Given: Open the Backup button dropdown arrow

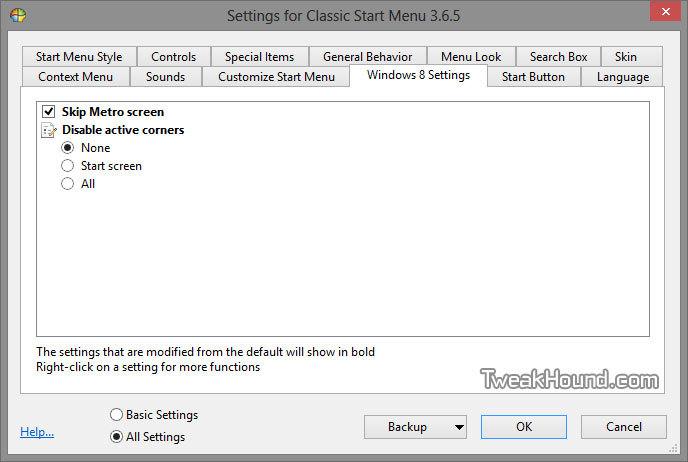Looking at the screenshot, I should [x=459, y=427].
